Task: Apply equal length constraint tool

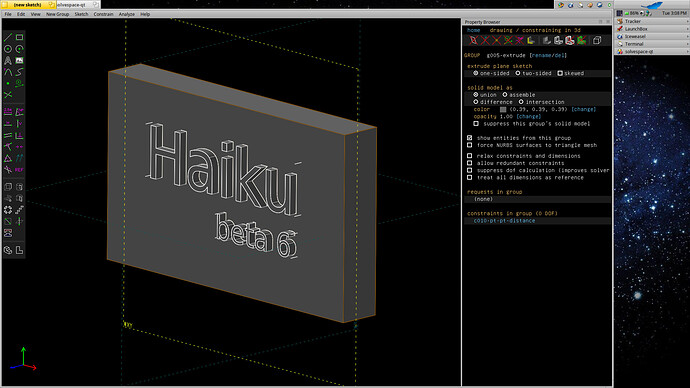Action: [x=8, y=158]
